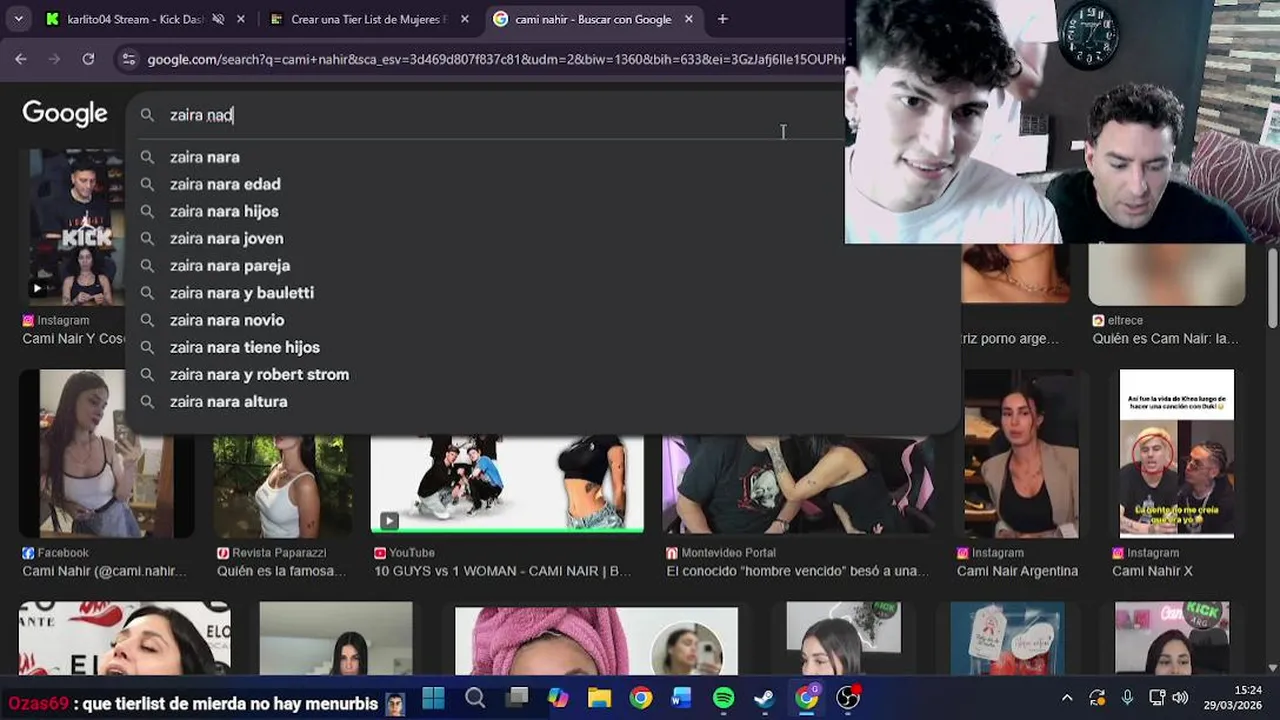Click the browser back arrow

pyautogui.click(x=21, y=59)
